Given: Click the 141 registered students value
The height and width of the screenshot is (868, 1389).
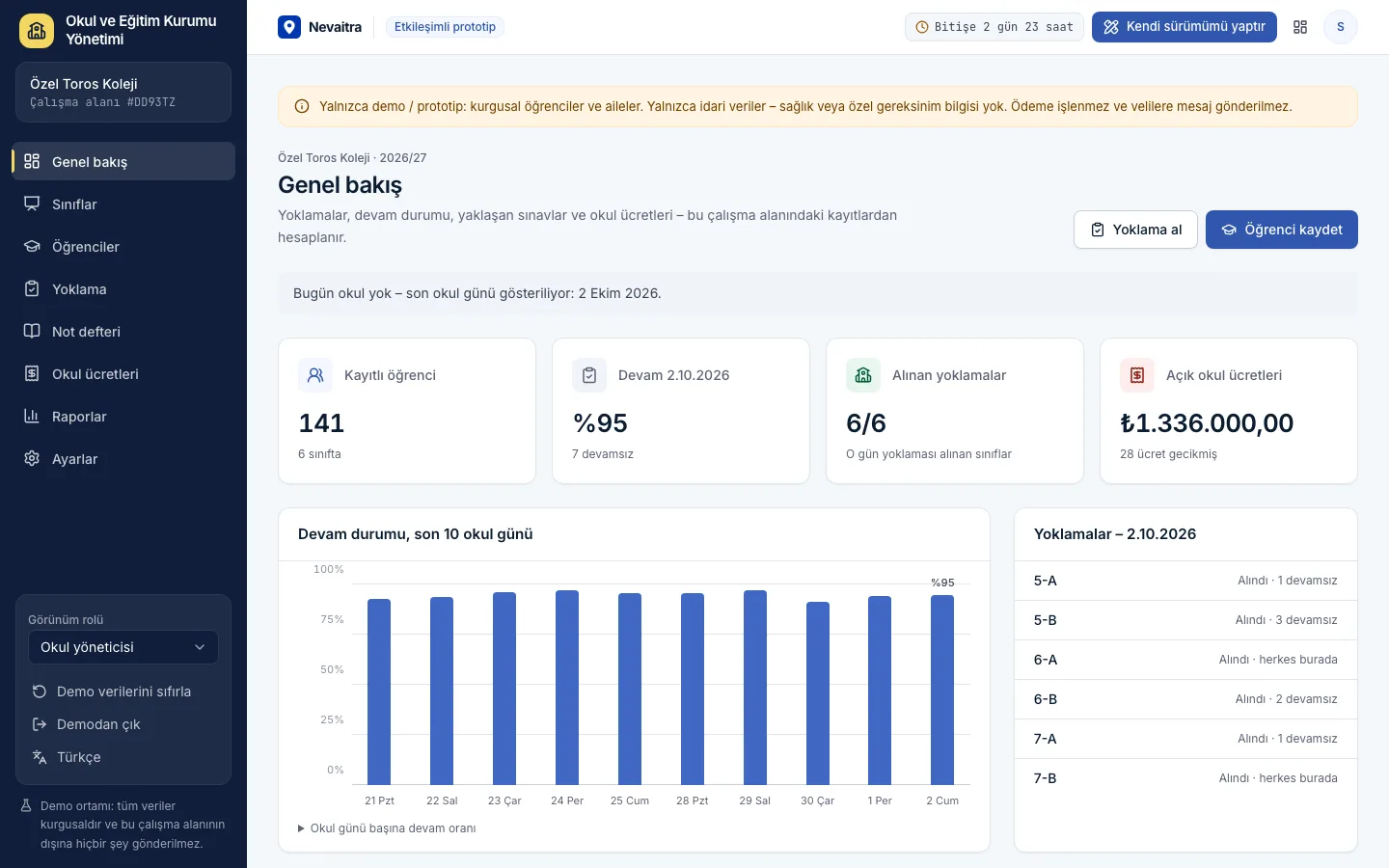Looking at the screenshot, I should (x=321, y=422).
